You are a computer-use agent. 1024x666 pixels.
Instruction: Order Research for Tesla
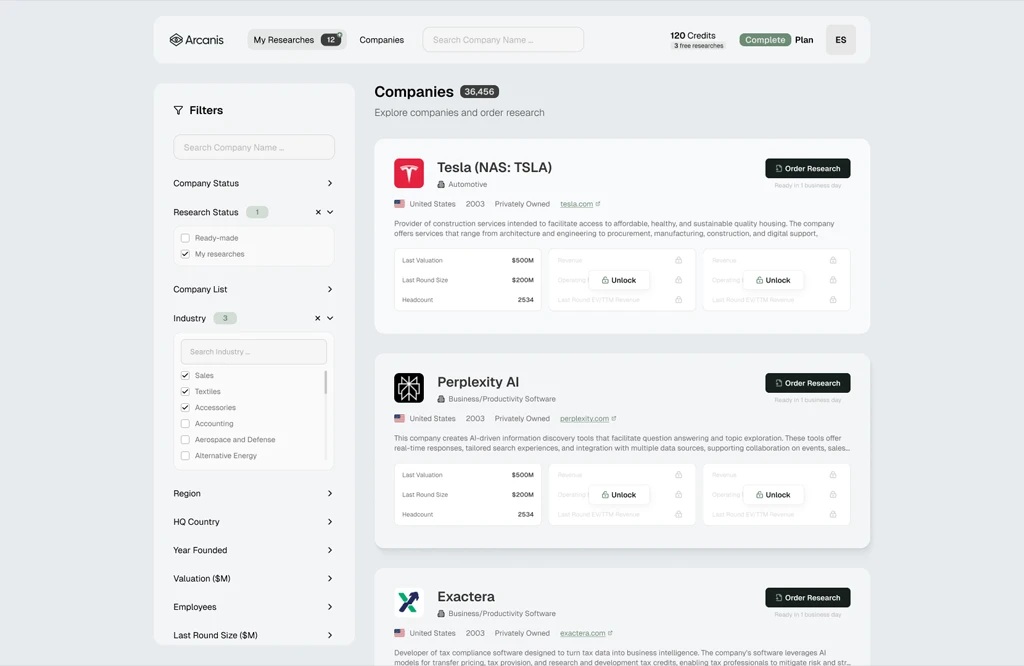(x=808, y=168)
